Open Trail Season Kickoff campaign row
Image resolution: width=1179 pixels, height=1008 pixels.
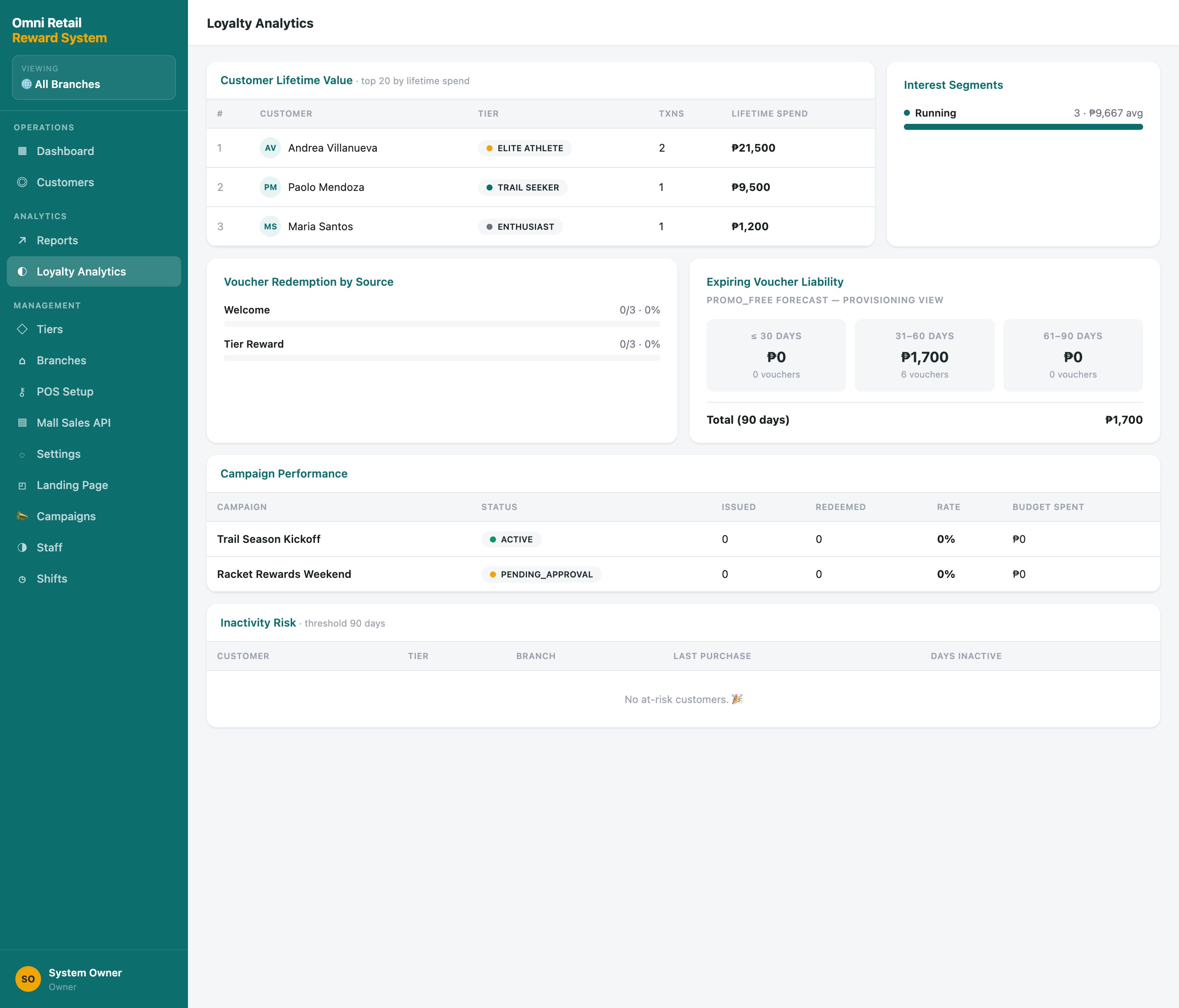pos(683,539)
